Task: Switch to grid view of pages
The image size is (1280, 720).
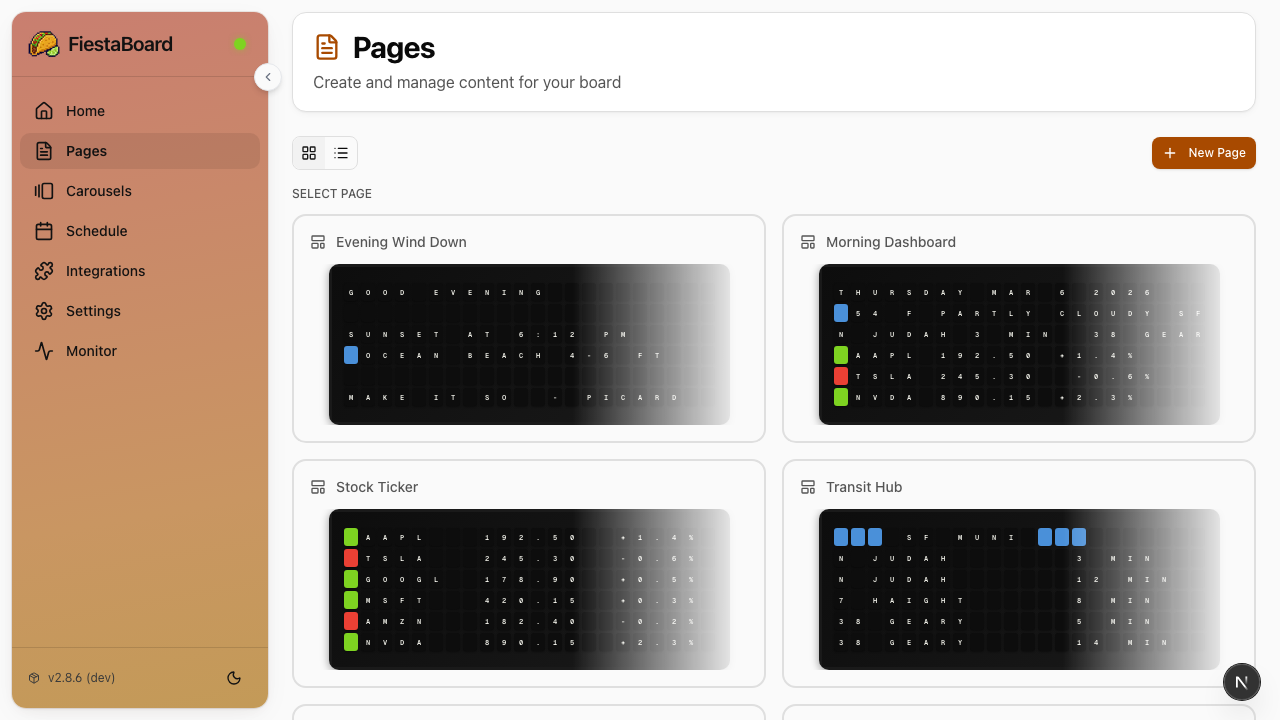Action: click(309, 153)
